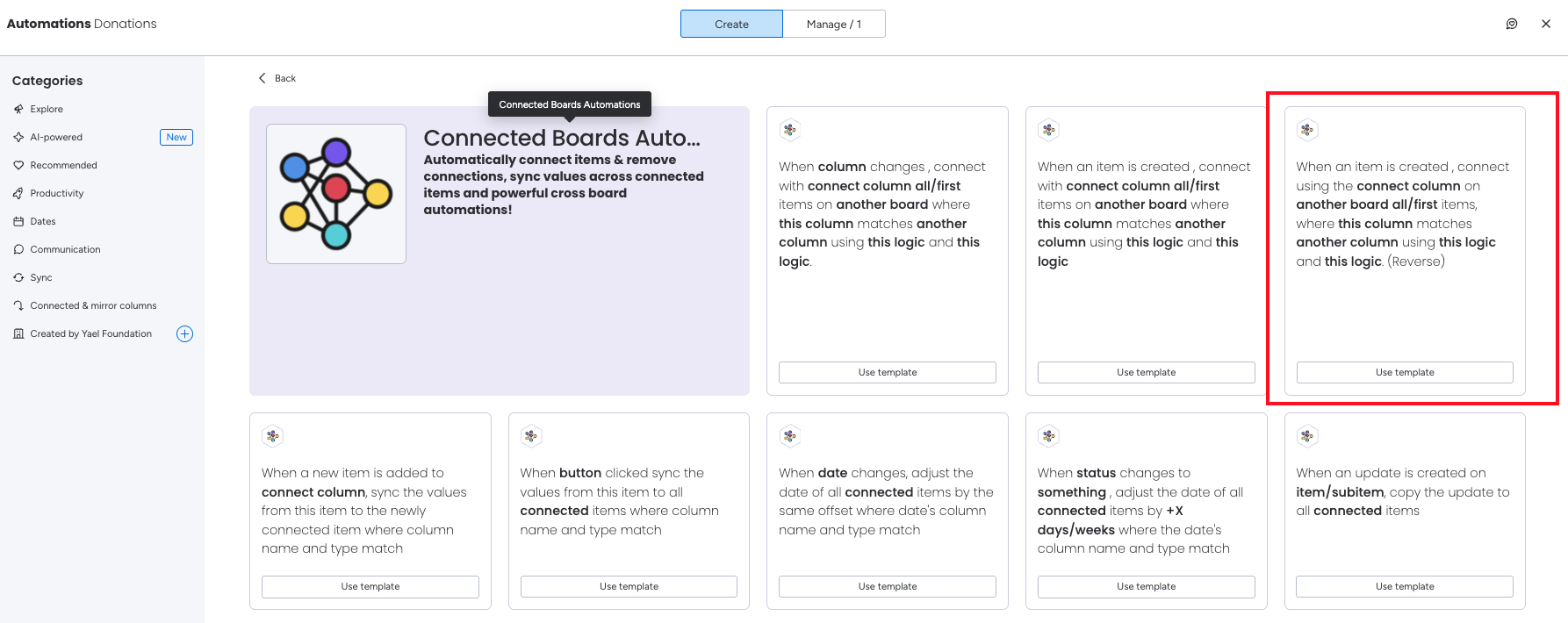The width and height of the screenshot is (1568, 623).
Task: Click the AI-powered sparkle icon
Action: pos(18,137)
